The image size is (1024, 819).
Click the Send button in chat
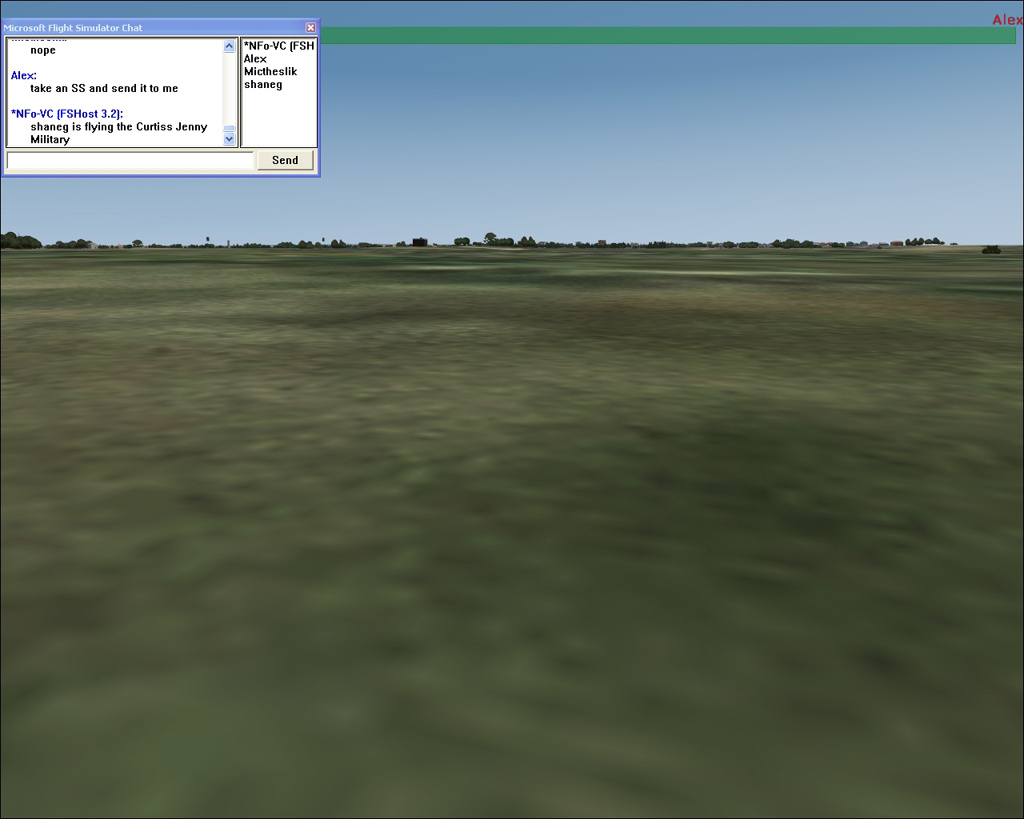pos(285,160)
